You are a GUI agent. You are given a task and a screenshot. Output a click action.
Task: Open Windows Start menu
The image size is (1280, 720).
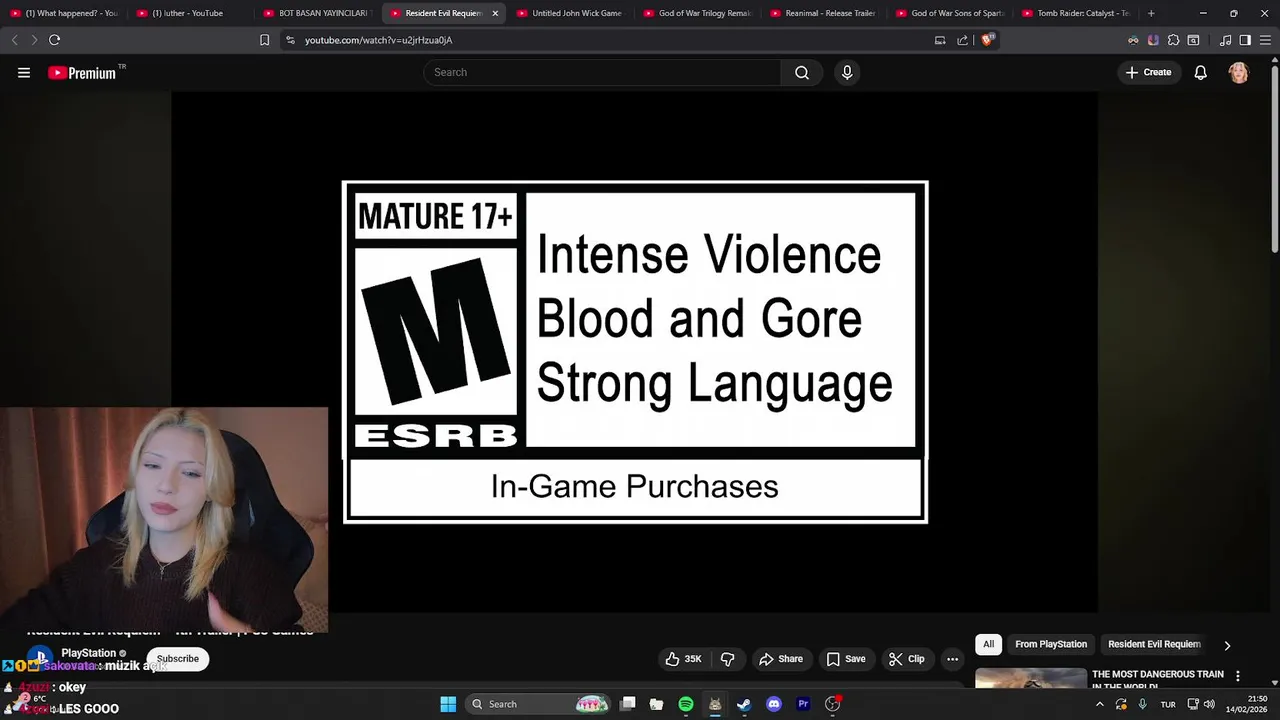pyautogui.click(x=448, y=704)
